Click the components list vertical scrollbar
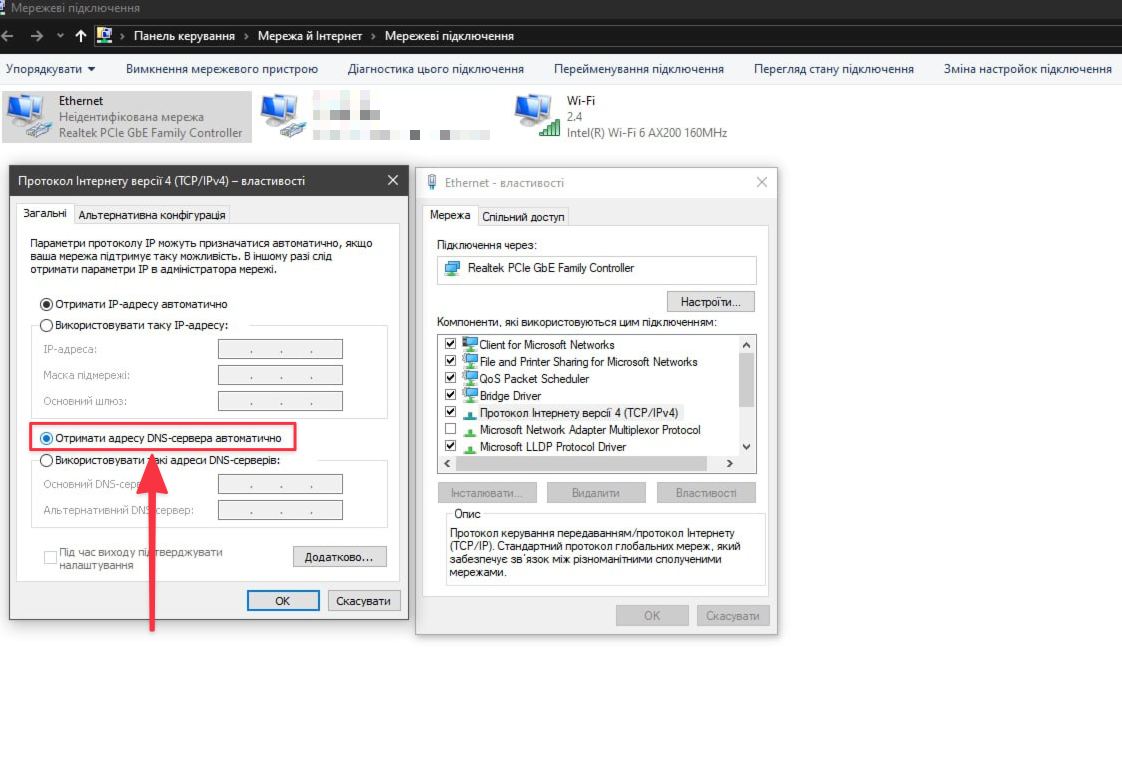Image resolution: width=1122 pixels, height=784 pixels. tap(746, 380)
